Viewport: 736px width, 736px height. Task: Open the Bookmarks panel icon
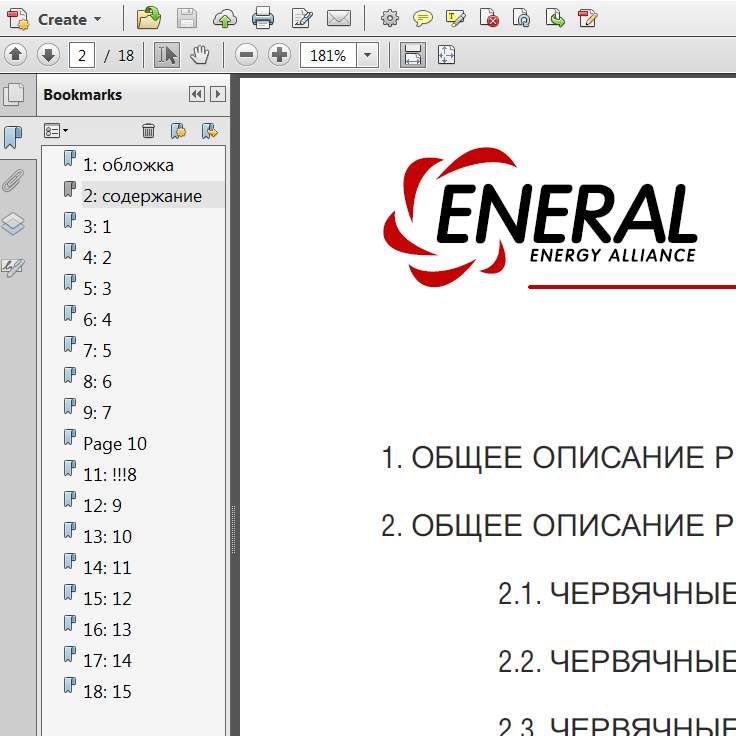click(13, 138)
